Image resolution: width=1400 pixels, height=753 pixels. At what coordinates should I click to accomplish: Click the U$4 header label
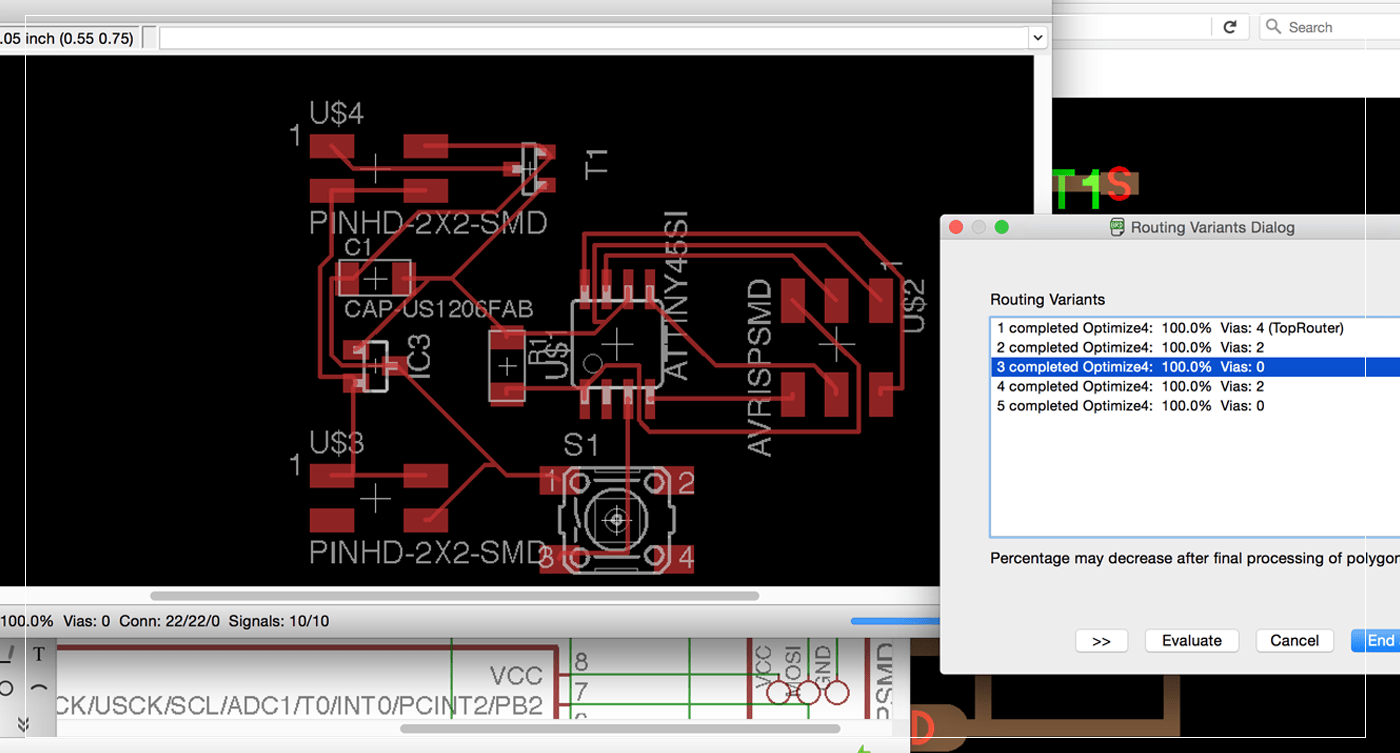coord(336,113)
